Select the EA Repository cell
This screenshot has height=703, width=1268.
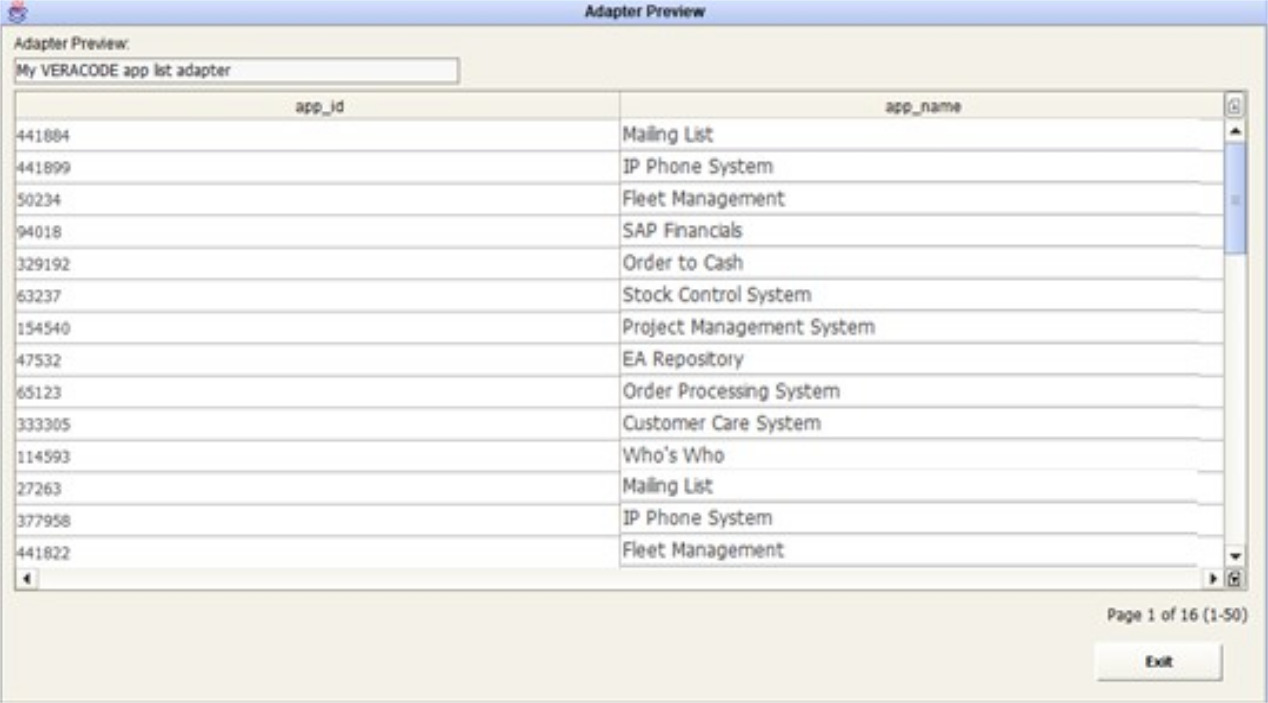click(922, 359)
